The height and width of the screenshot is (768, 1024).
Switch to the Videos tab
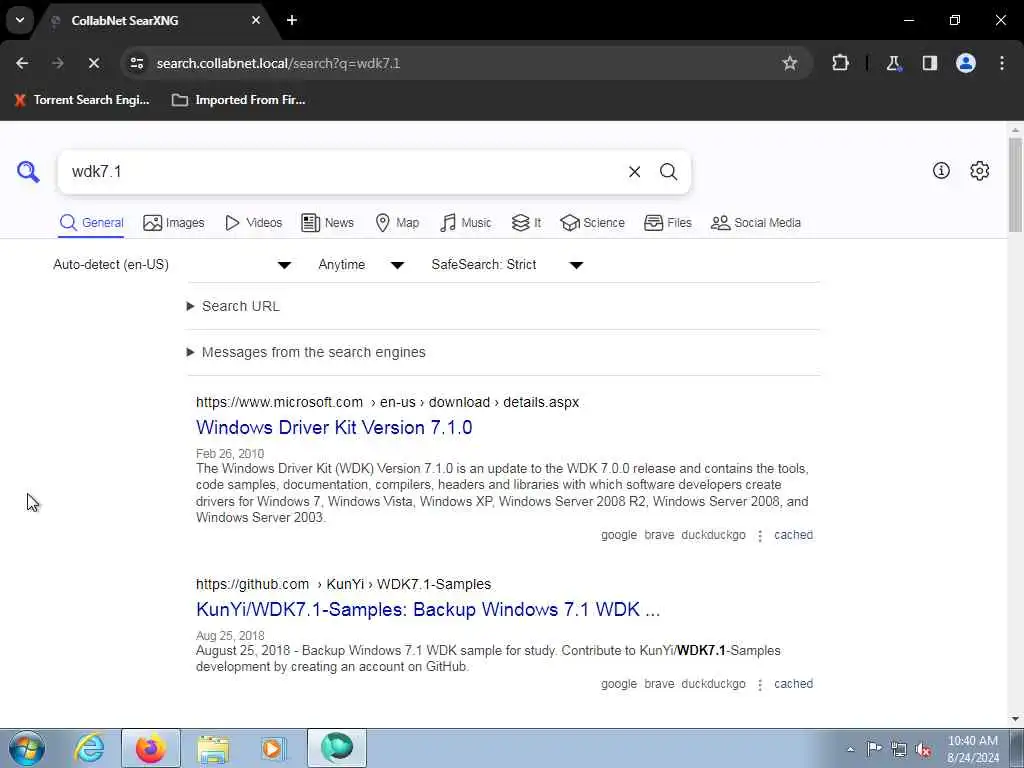pyautogui.click(x=253, y=223)
